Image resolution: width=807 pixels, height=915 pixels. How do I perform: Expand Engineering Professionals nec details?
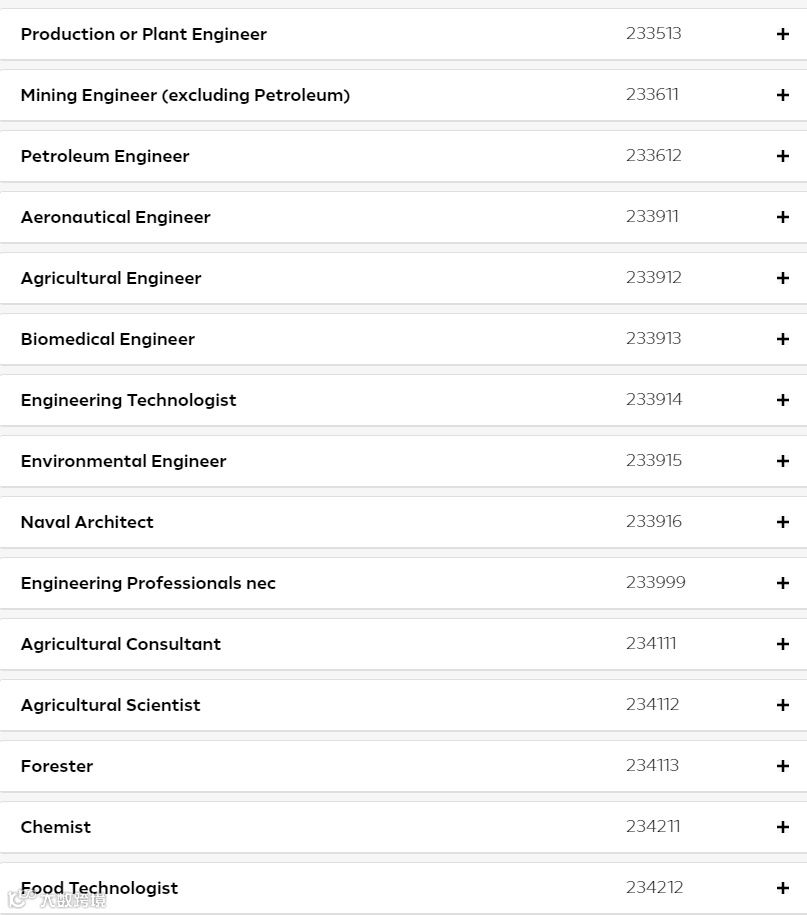(782, 583)
